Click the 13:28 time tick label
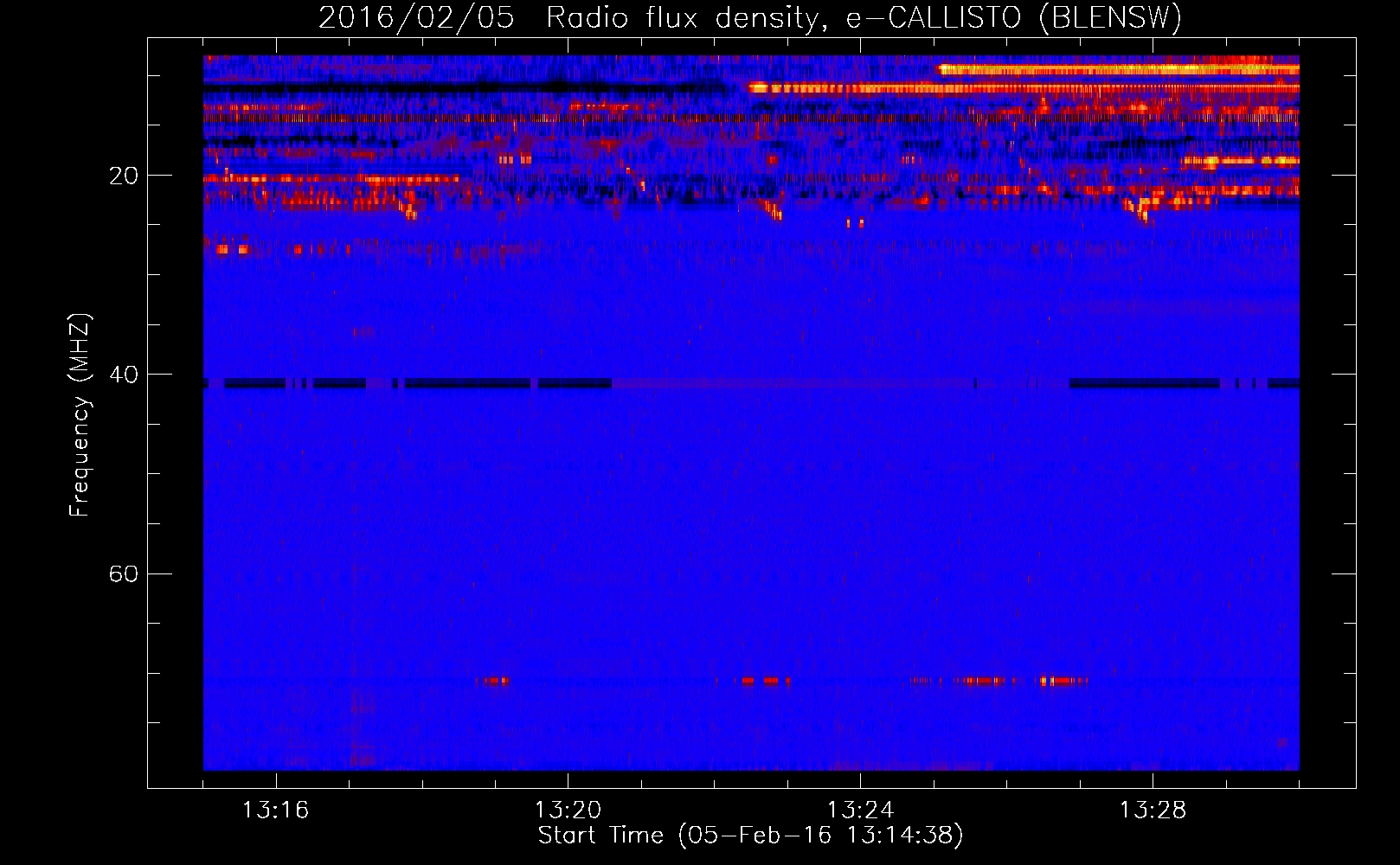The height and width of the screenshot is (865, 1400). 1153,811
